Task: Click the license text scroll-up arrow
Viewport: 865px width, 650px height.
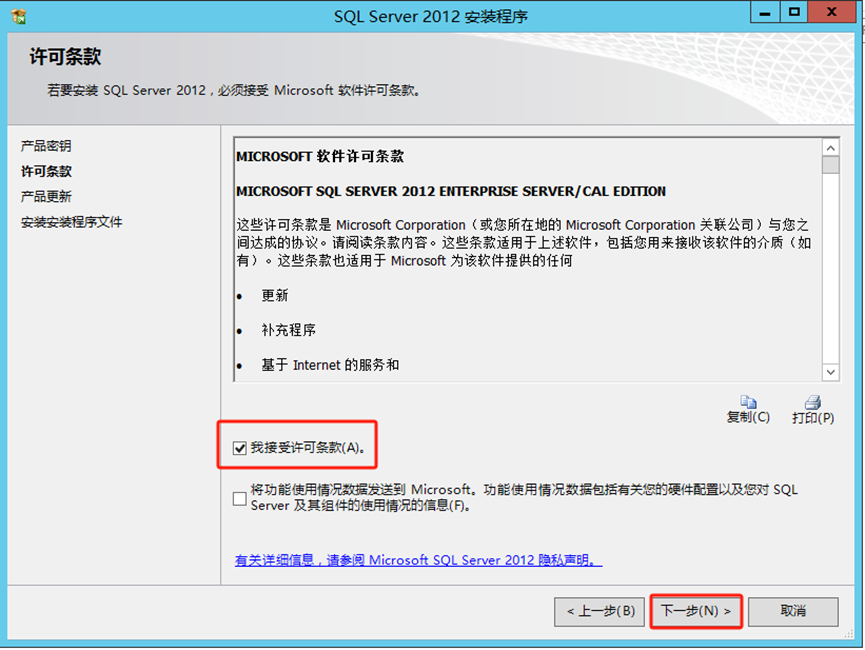Action: pos(830,147)
